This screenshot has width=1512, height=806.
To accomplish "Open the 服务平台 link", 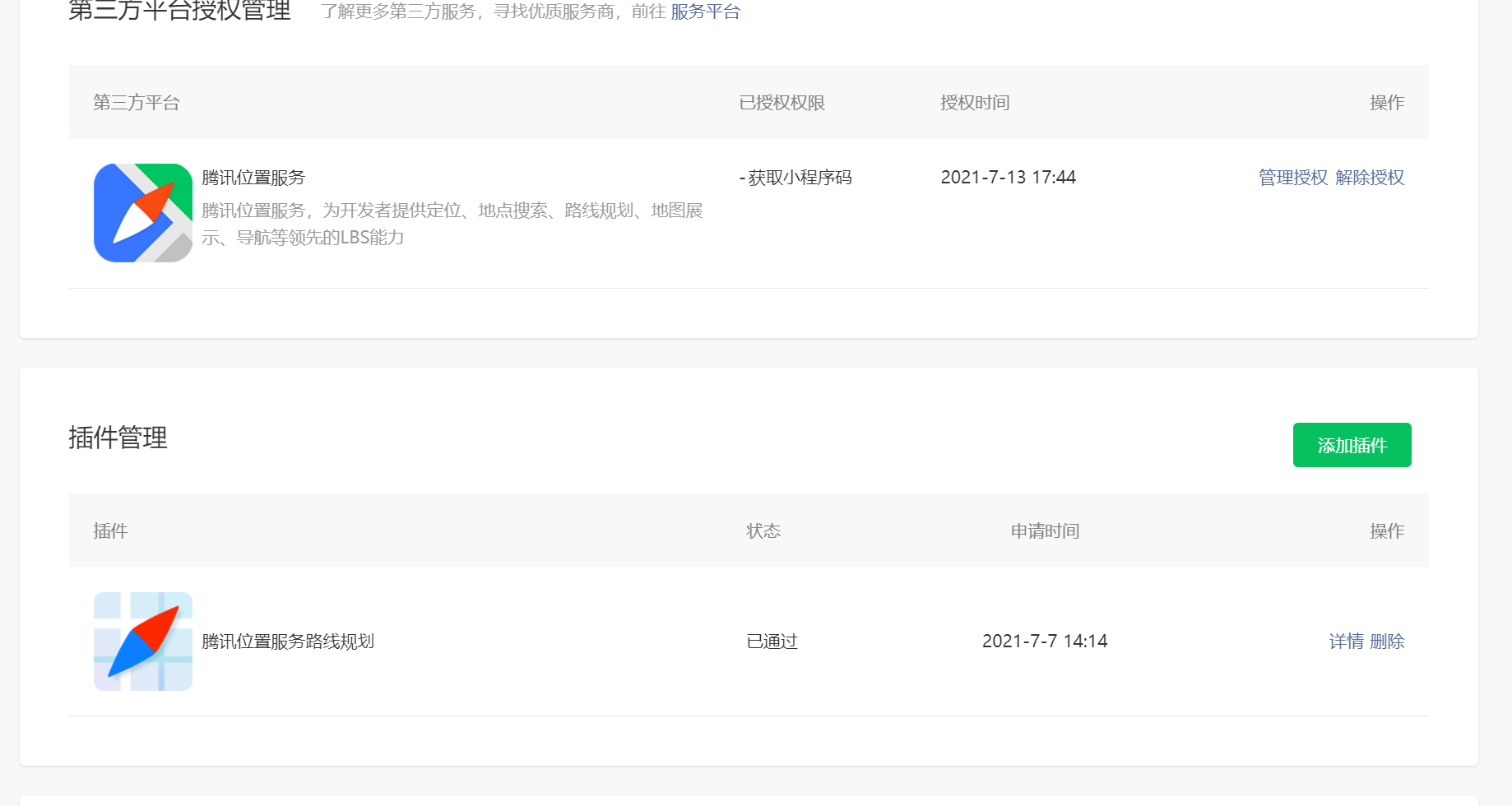I will point(705,12).
